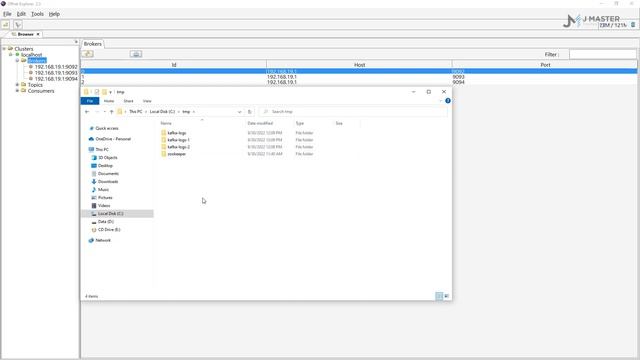Select broker 192.168.19.1:9094 in the tree
Image resolution: width=640 pixels, height=360 pixels.
[56, 79]
